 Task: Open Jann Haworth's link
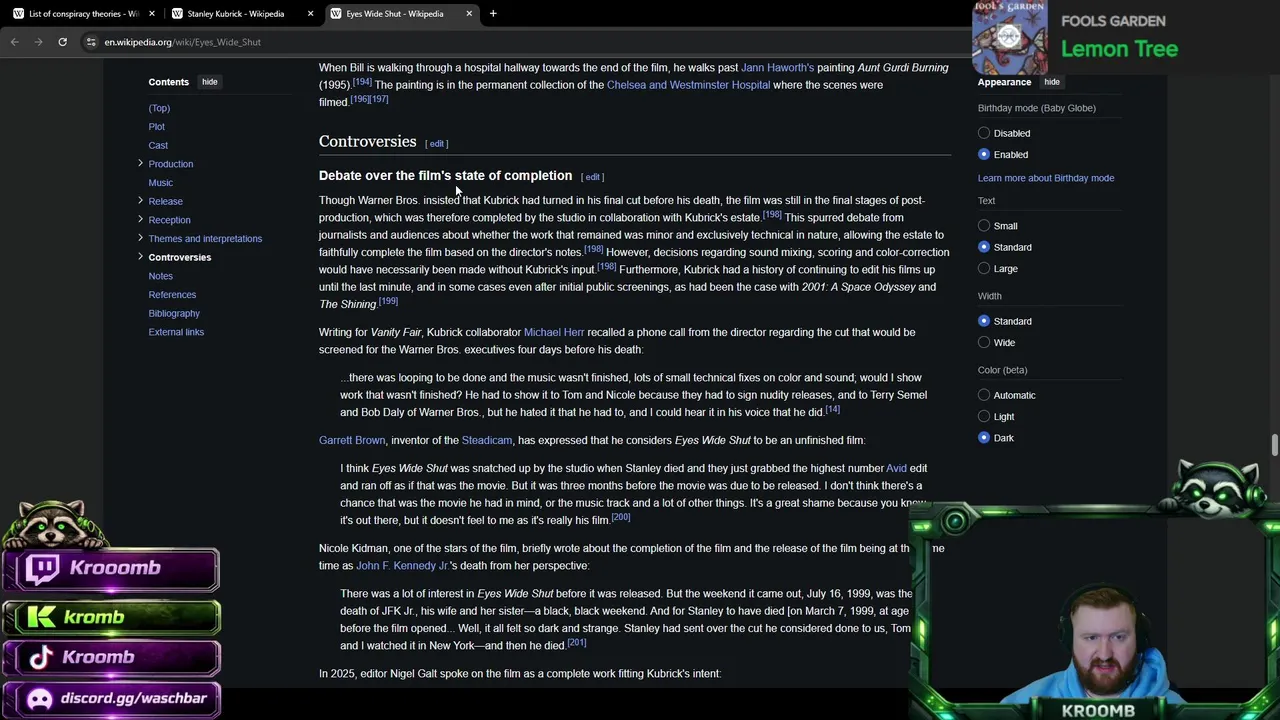(777, 67)
